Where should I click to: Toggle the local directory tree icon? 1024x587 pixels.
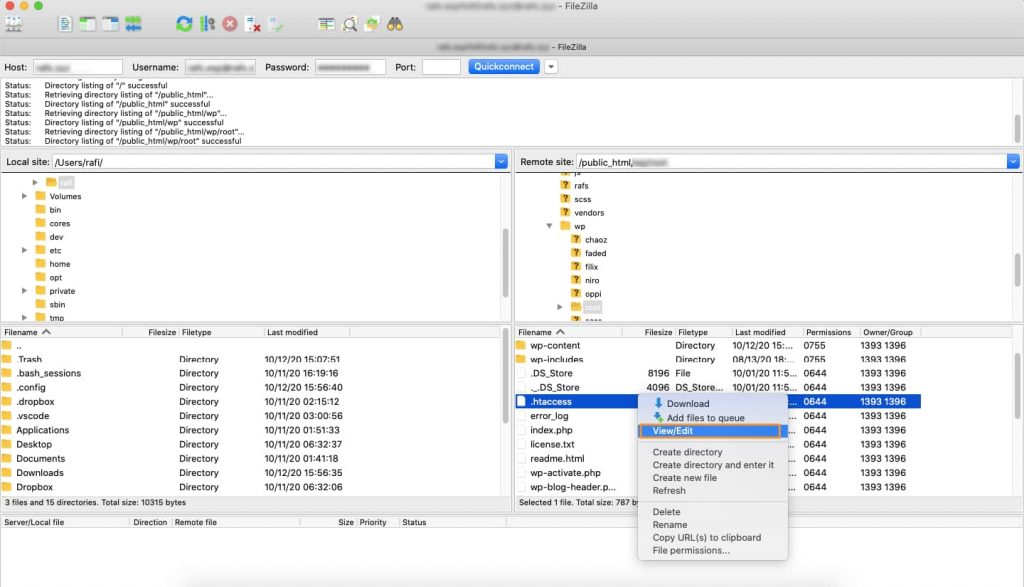pyautogui.click(x=88, y=24)
